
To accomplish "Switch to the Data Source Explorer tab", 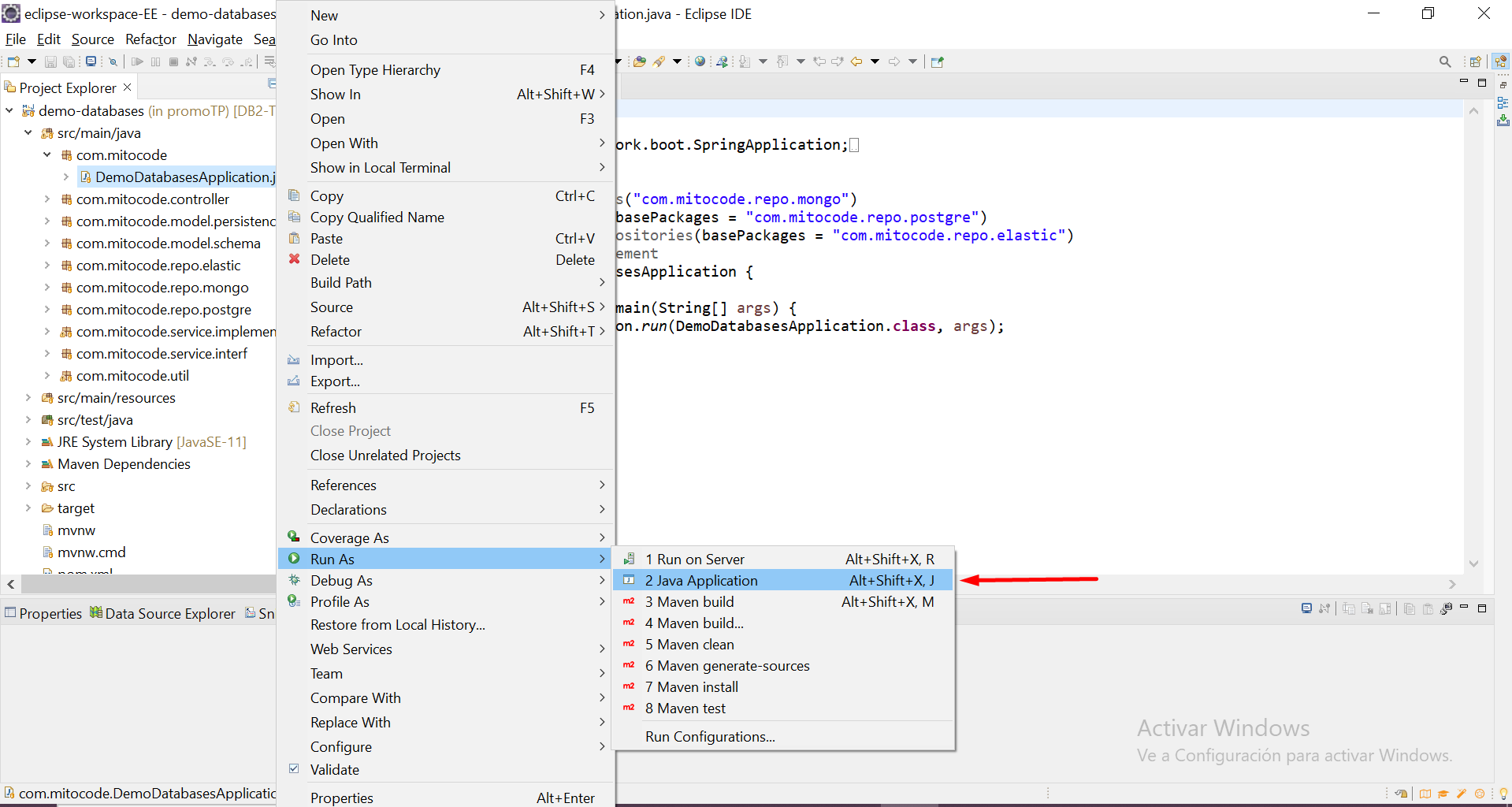I will pyautogui.click(x=162, y=613).
